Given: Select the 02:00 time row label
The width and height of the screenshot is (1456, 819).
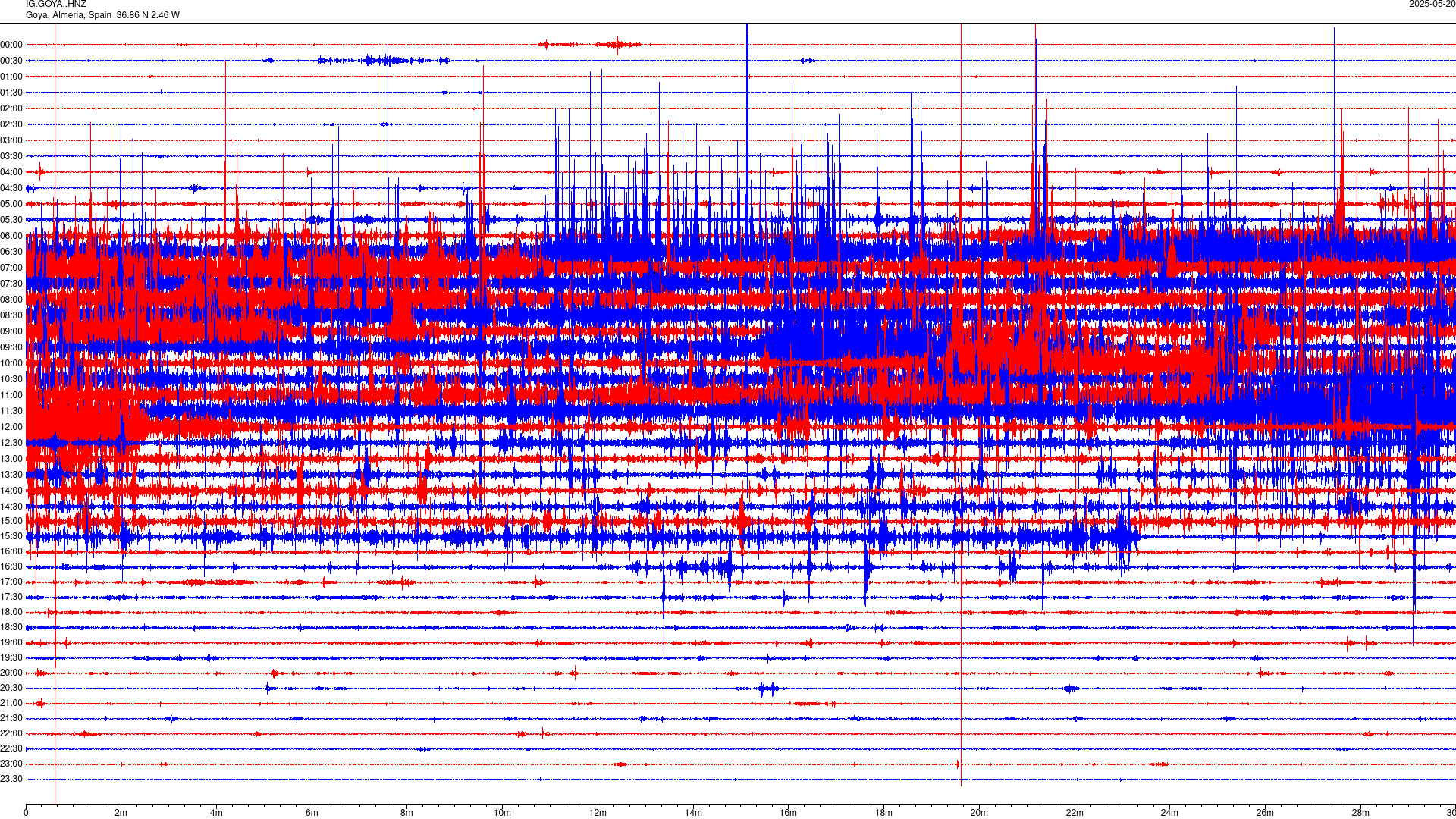Looking at the screenshot, I should click(11, 108).
